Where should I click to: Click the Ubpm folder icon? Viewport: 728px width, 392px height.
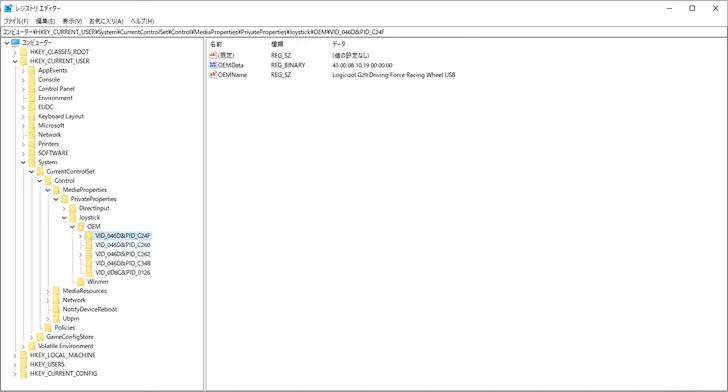(x=56, y=319)
